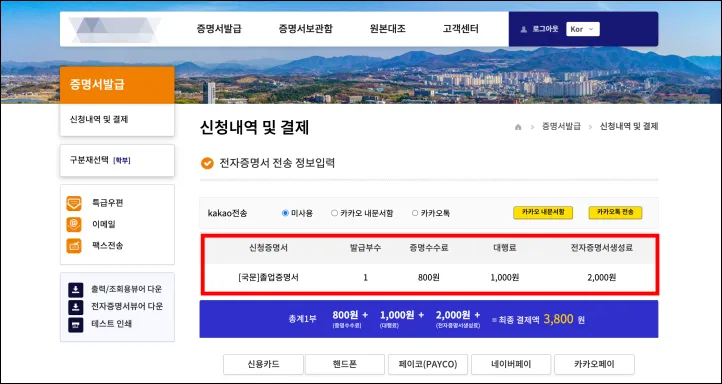
Task: Click 증명서발급 breadcrumb link
Action: click(561, 127)
